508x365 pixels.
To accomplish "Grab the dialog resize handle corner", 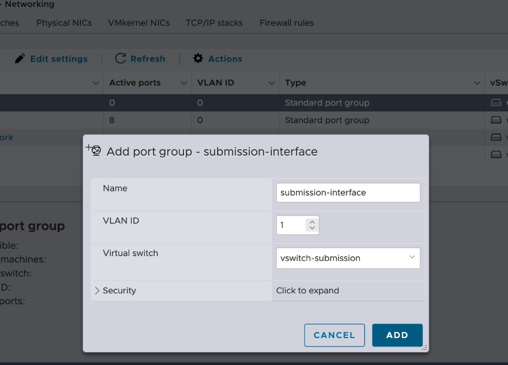I will (424, 348).
